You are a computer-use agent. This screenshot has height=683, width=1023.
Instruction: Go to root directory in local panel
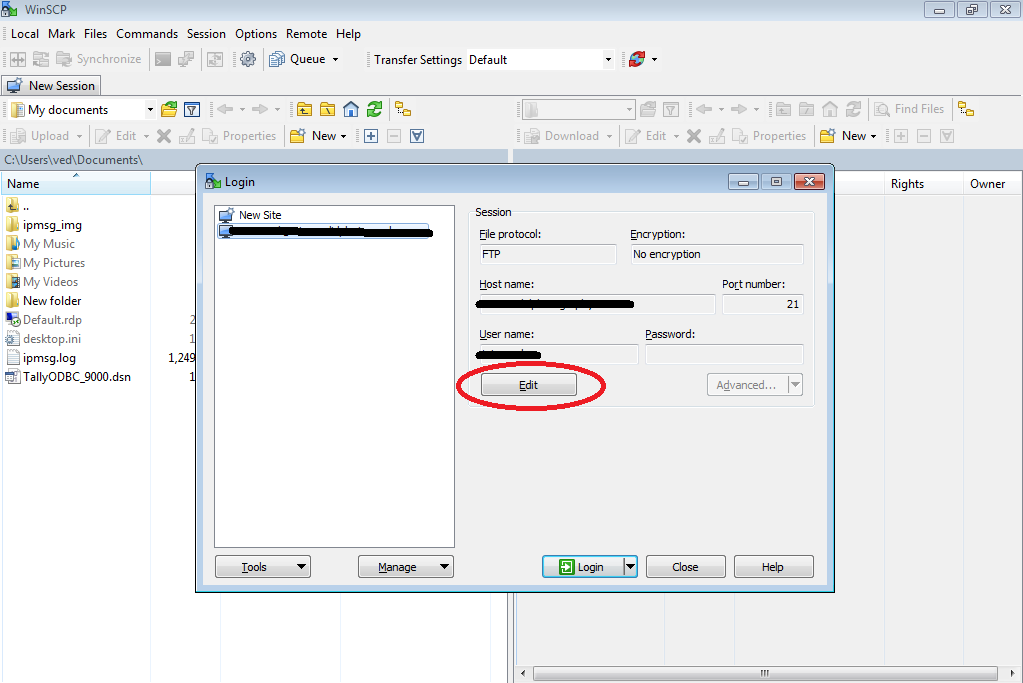point(328,110)
